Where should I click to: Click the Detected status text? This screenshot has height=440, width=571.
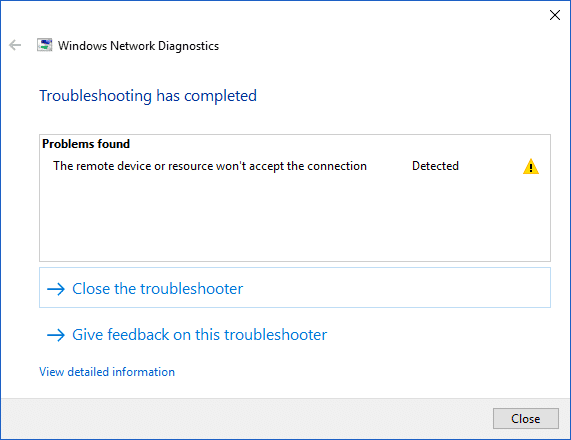click(435, 166)
